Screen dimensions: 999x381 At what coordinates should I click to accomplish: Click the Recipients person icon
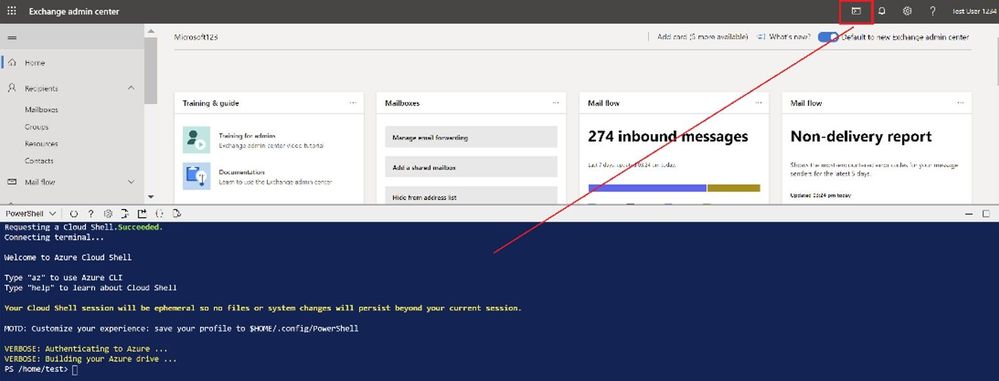tap(12, 88)
